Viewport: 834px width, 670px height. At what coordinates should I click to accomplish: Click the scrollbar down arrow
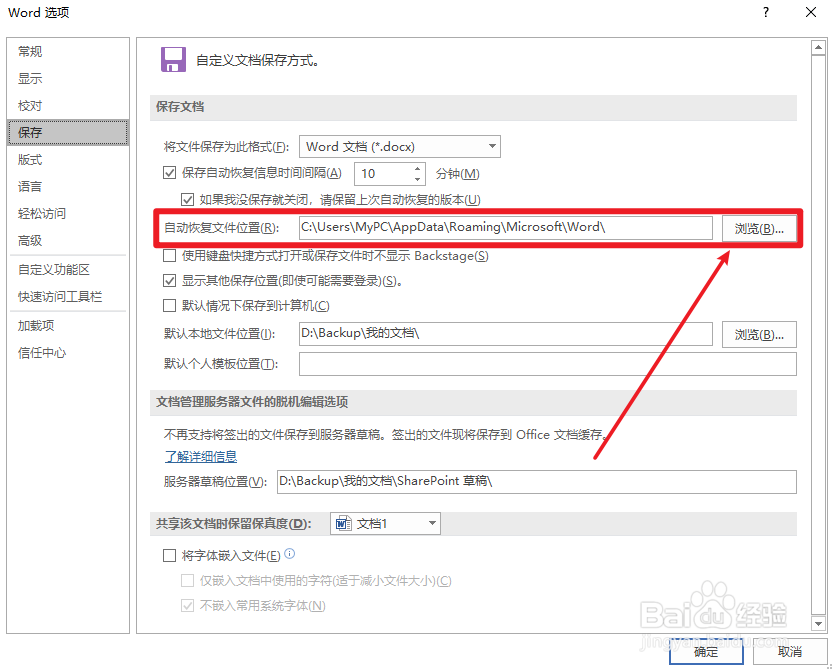click(818, 623)
